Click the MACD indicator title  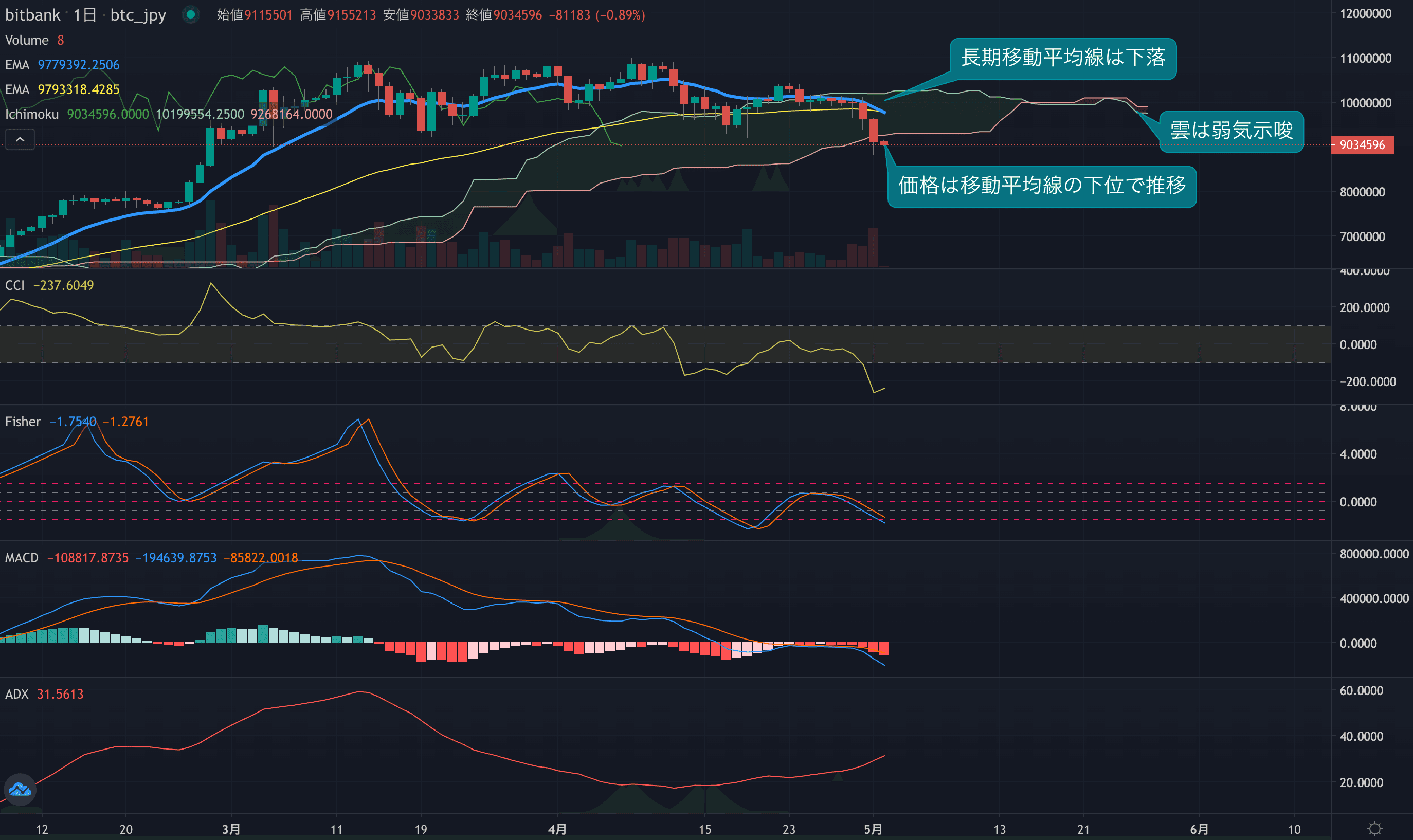tap(22, 558)
